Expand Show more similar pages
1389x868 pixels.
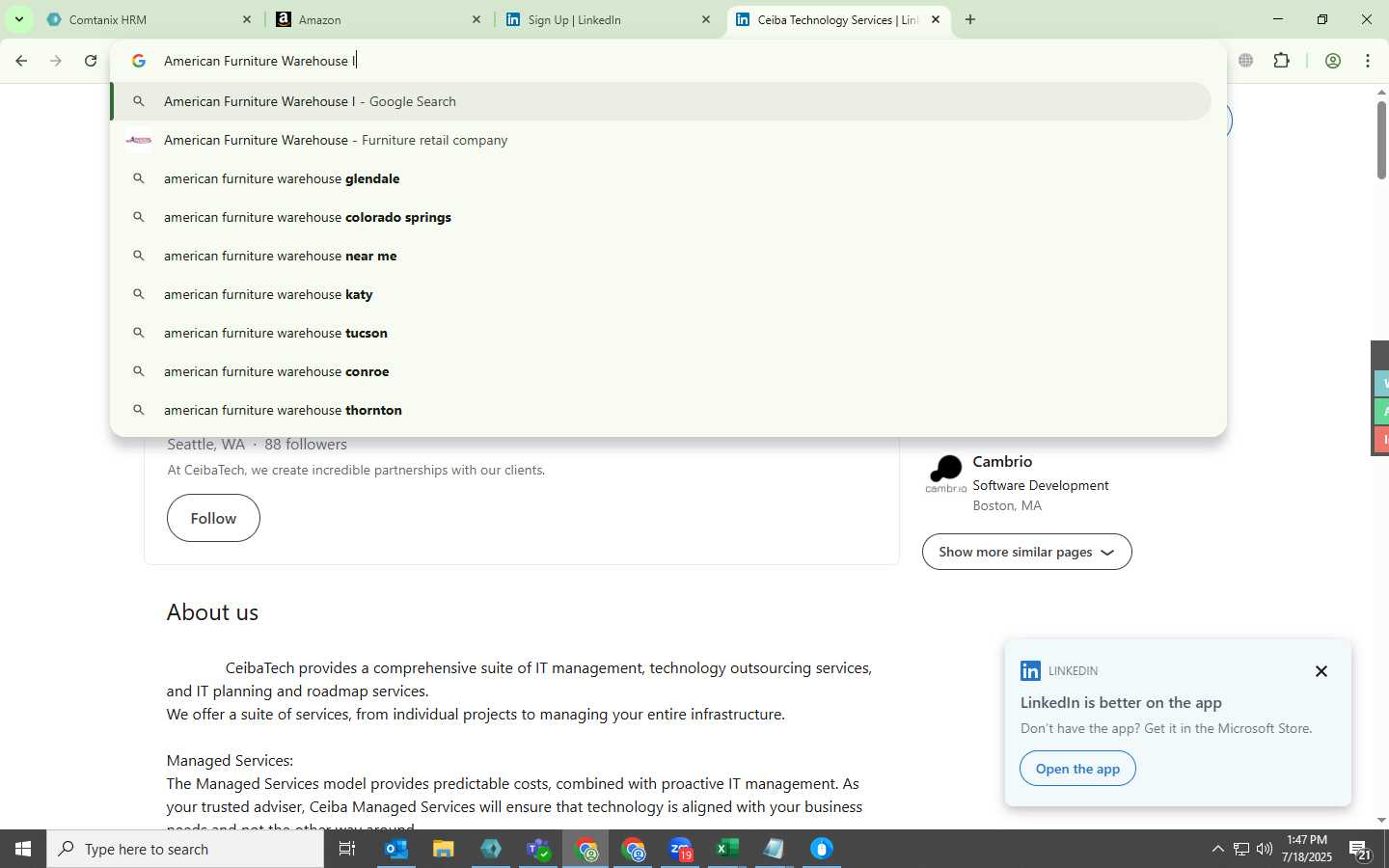(x=1026, y=552)
